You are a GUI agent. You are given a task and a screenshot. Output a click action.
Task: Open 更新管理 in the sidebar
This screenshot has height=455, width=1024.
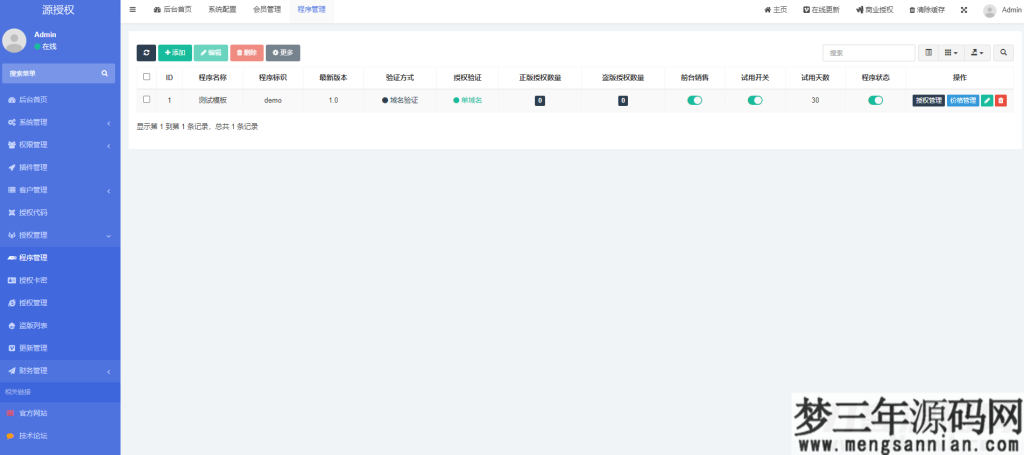click(x=60, y=348)
